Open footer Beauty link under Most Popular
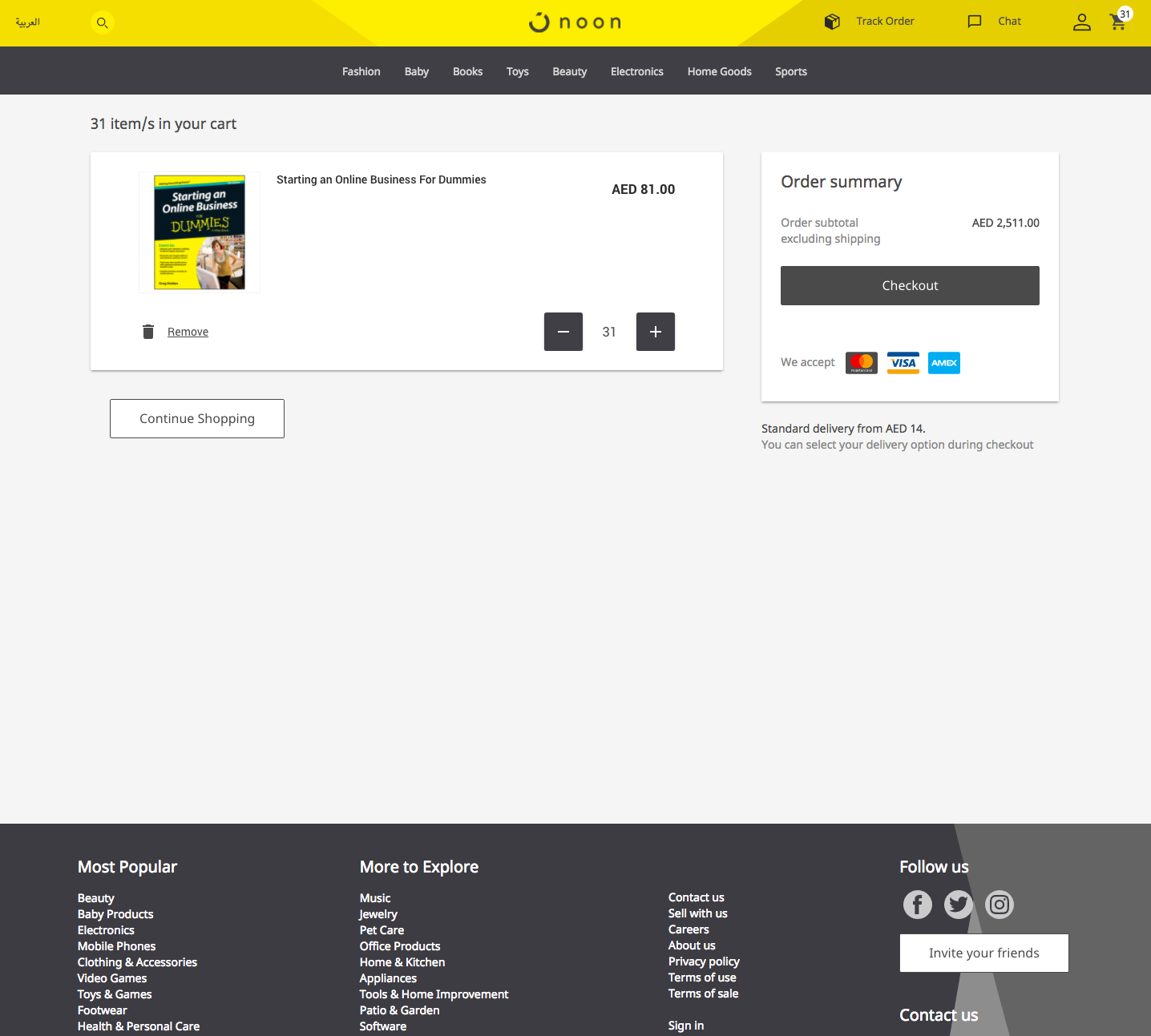 [96, 898]
